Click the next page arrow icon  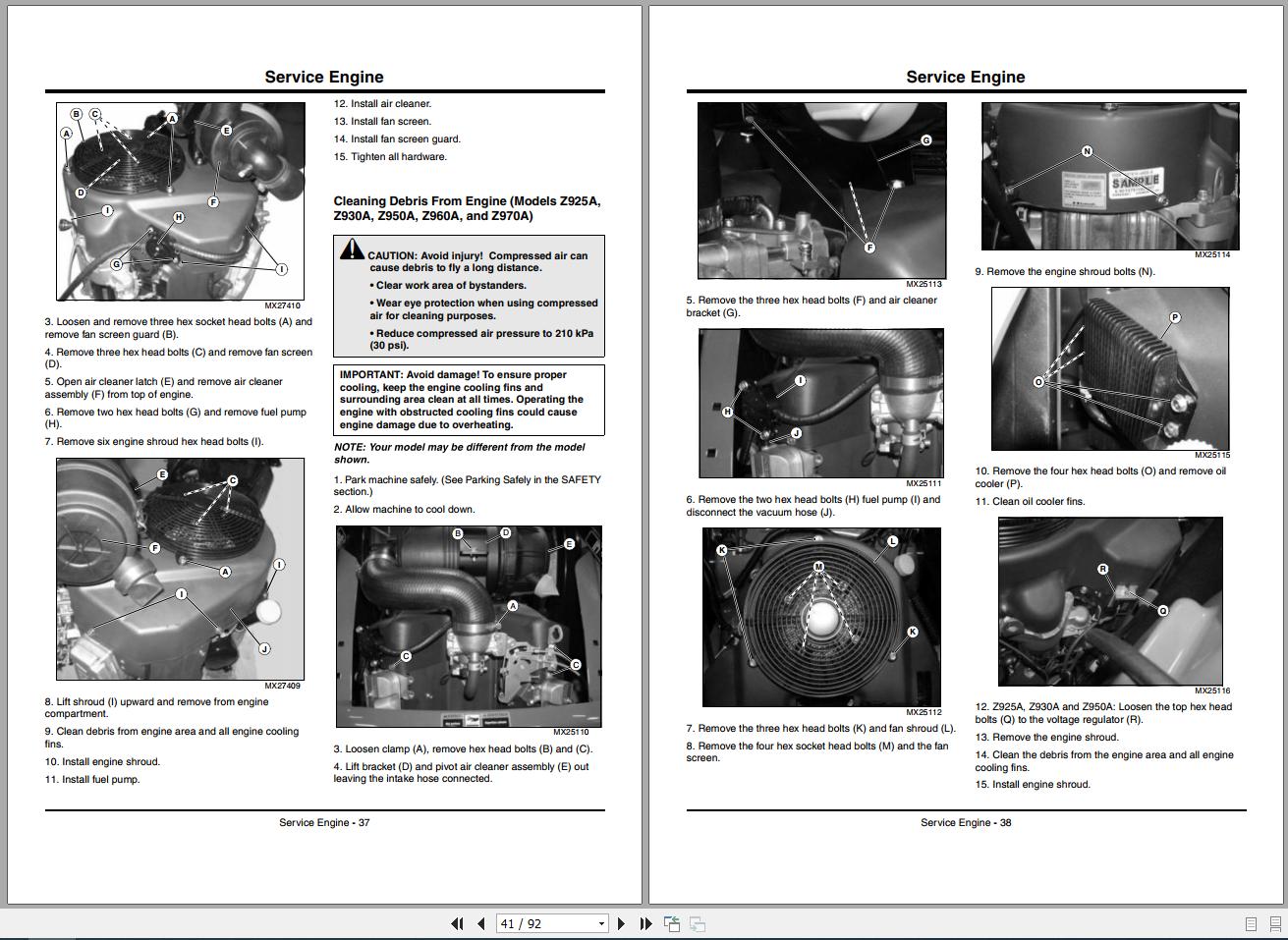[x=621, y=923]
